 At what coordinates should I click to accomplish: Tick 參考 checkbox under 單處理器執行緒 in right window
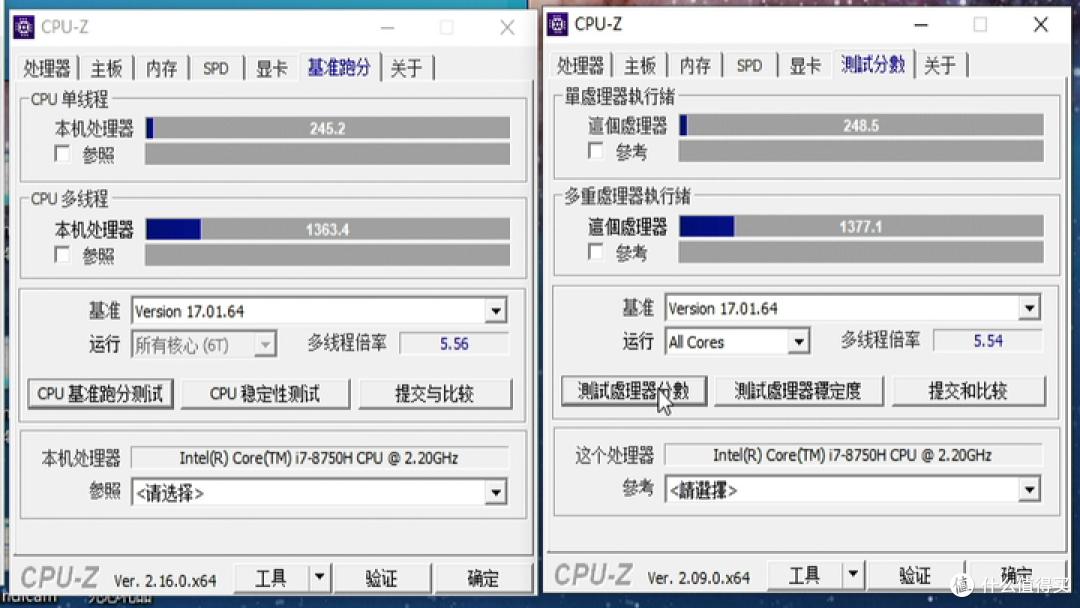point(596,151)
